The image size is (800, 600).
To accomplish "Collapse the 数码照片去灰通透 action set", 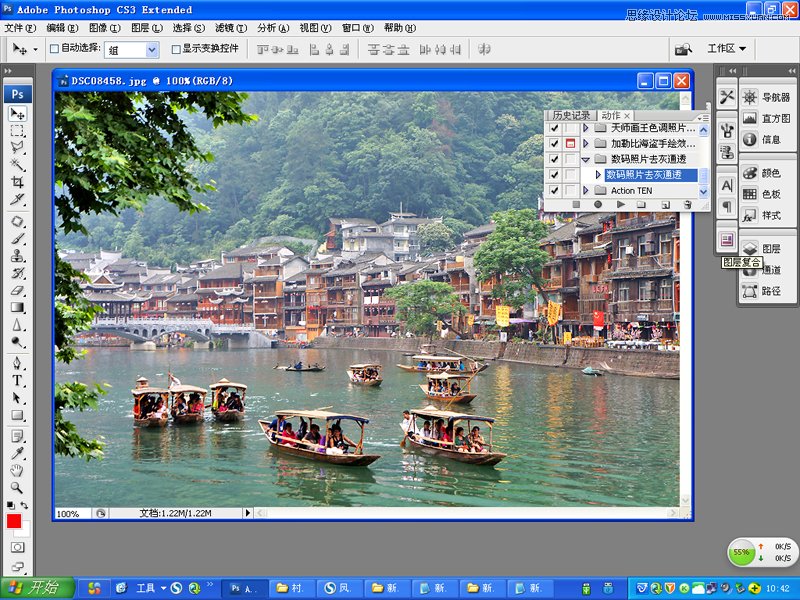I will (586, 159).
